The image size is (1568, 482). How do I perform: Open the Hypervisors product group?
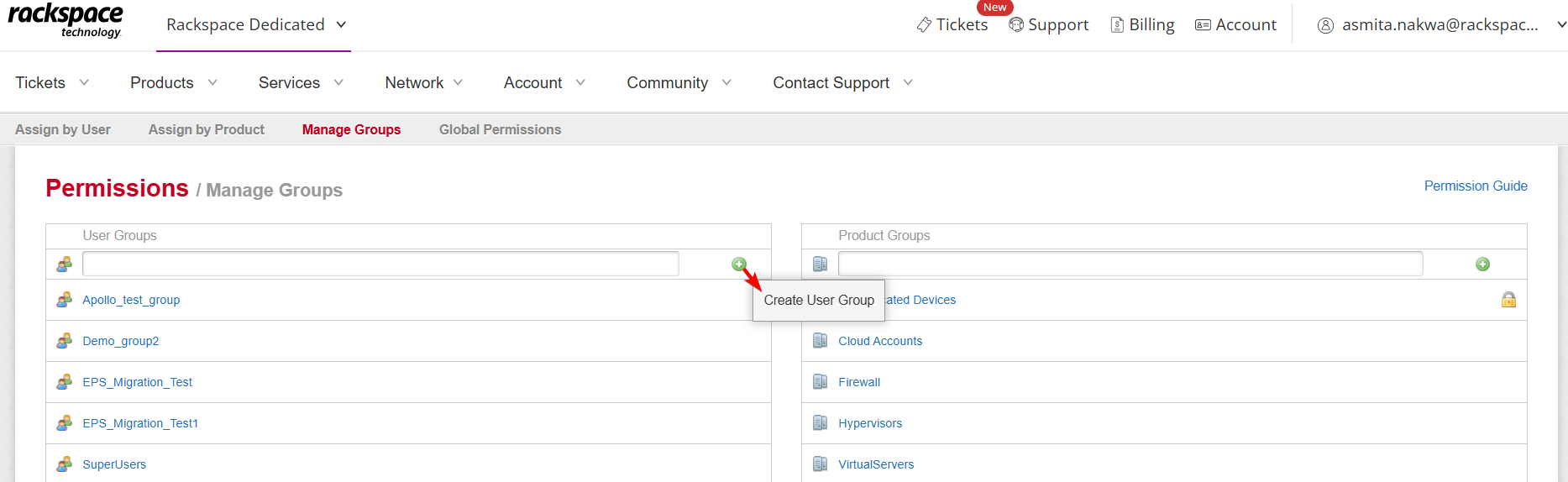[x=870, y=423]
